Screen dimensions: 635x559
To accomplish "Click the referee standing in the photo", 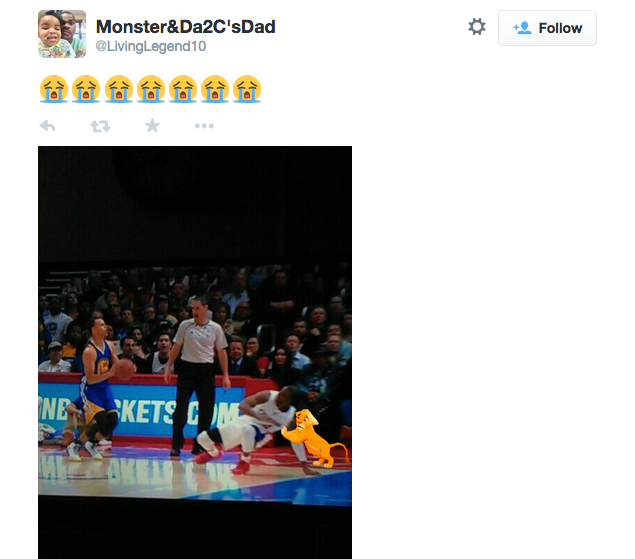I will click(198, 375).
